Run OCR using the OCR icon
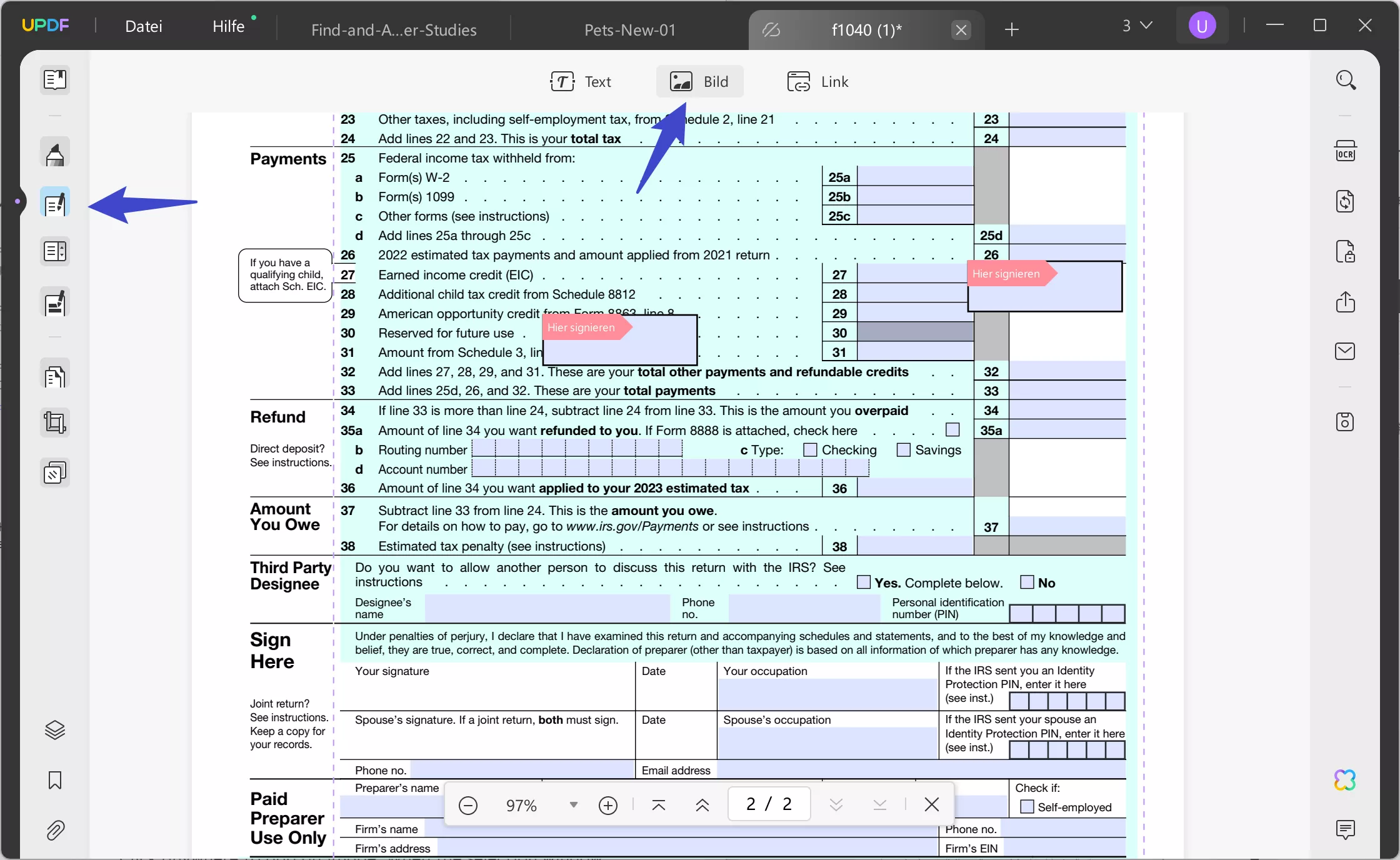The image size is (1400, 860). (1346, 151)
